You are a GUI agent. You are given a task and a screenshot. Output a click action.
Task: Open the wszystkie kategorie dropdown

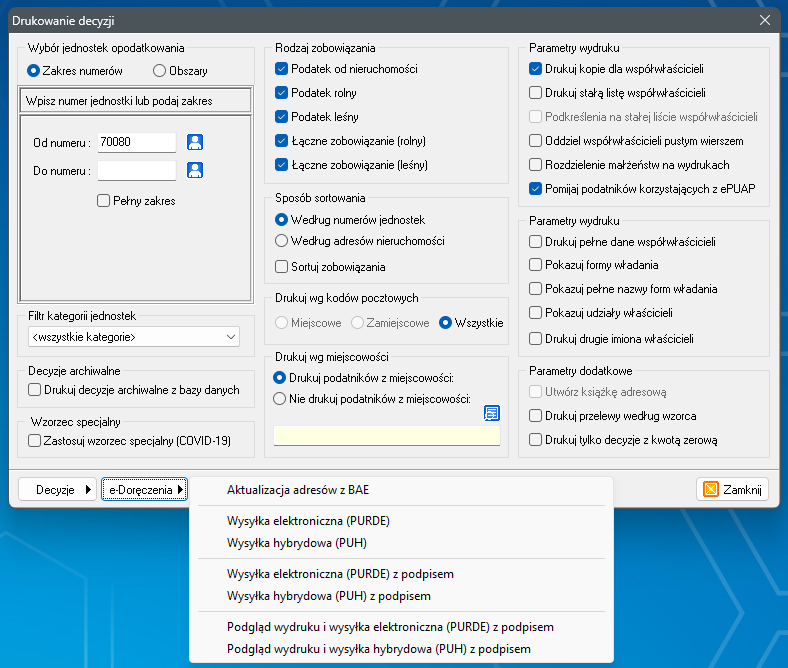(134, 337)
